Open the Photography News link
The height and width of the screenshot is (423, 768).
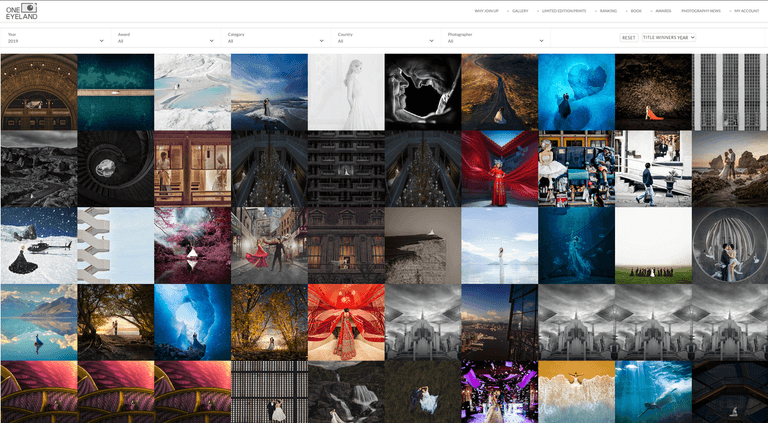[x=701, y=11]
